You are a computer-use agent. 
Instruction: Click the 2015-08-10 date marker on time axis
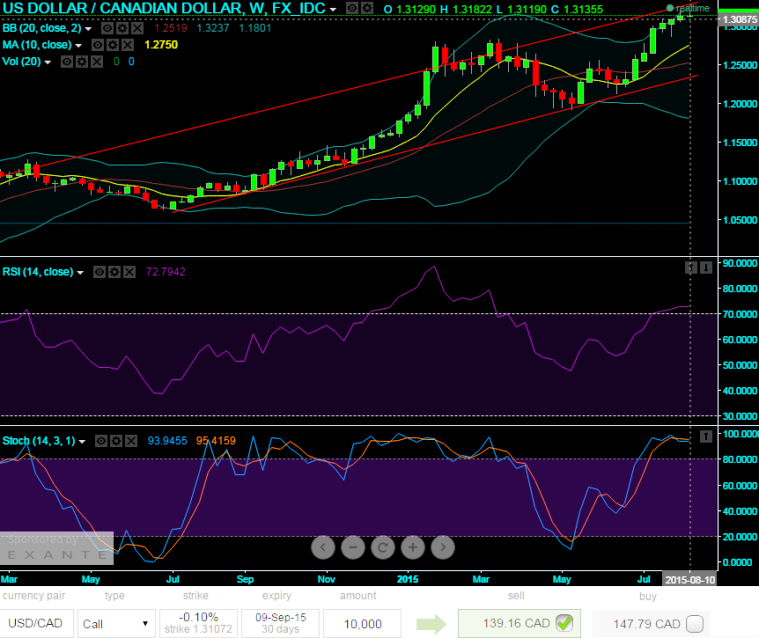[689, 579]
